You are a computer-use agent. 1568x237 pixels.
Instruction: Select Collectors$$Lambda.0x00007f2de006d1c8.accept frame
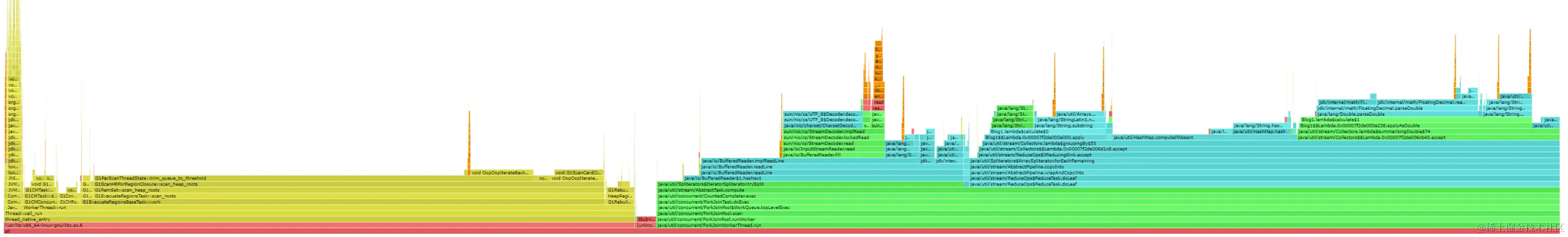[1269, 149]
